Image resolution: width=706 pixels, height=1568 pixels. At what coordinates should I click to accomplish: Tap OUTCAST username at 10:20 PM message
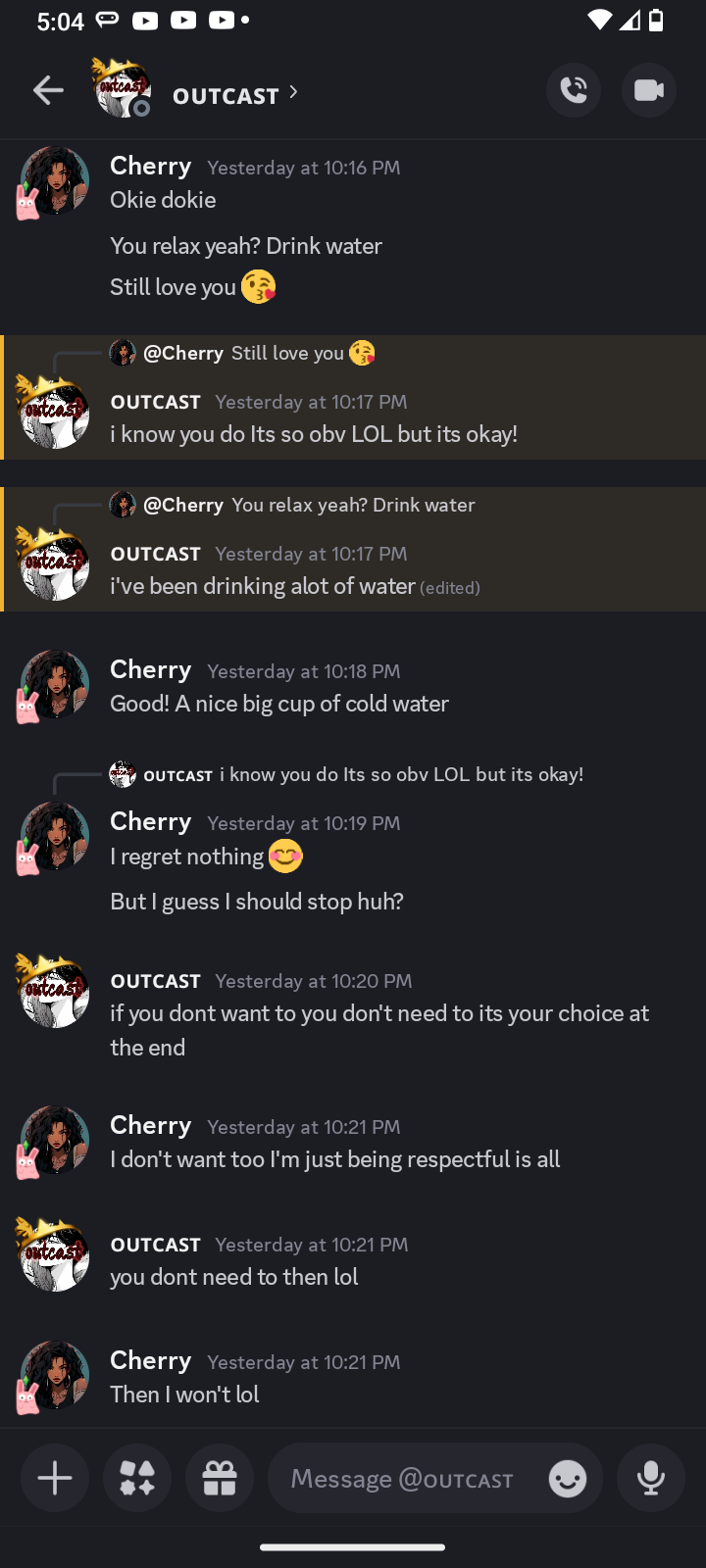(155, 981)
